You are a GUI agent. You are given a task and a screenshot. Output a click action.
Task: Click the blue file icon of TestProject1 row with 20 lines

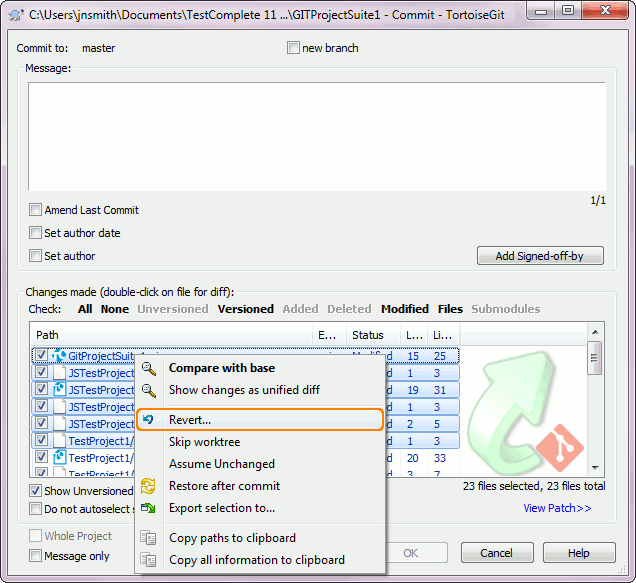point(59,457)
